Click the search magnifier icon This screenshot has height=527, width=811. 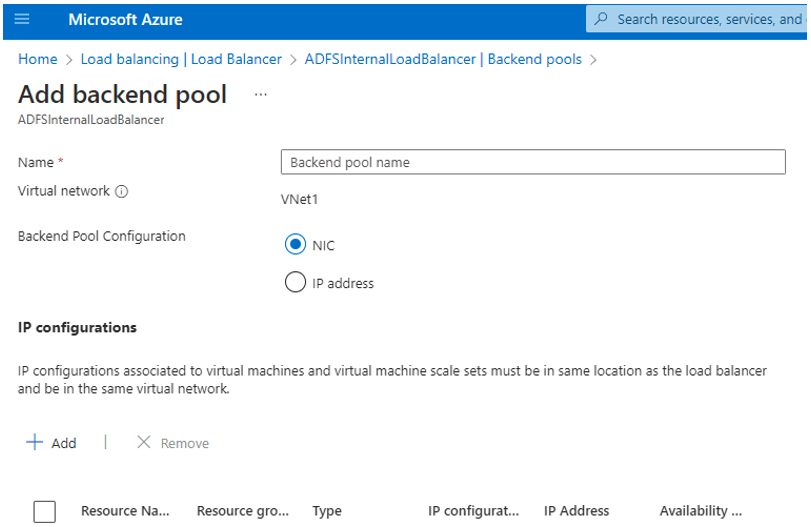point(601,19)
